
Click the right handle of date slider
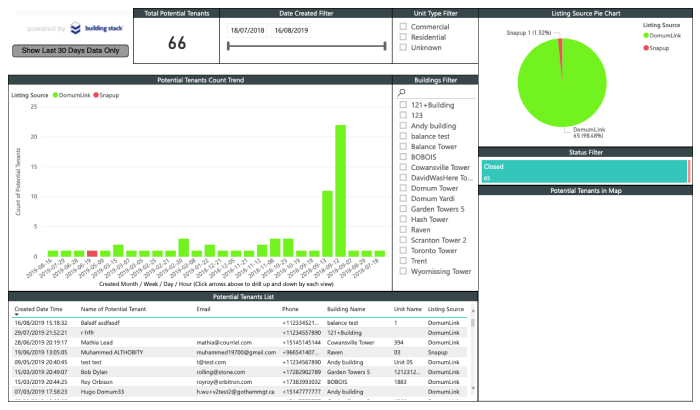385,46
